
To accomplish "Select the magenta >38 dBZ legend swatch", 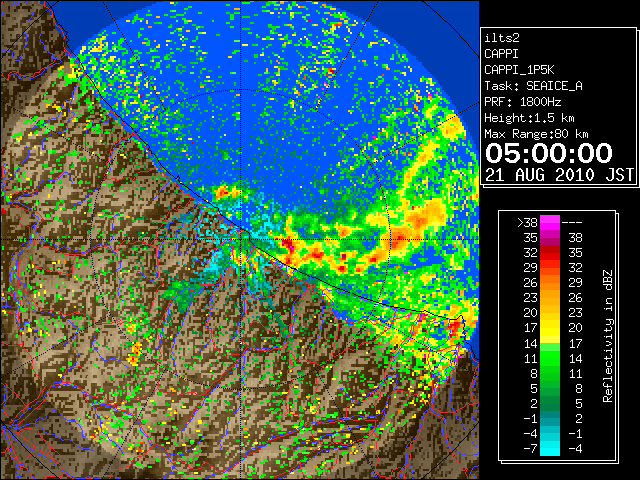I will coord(550,222).
